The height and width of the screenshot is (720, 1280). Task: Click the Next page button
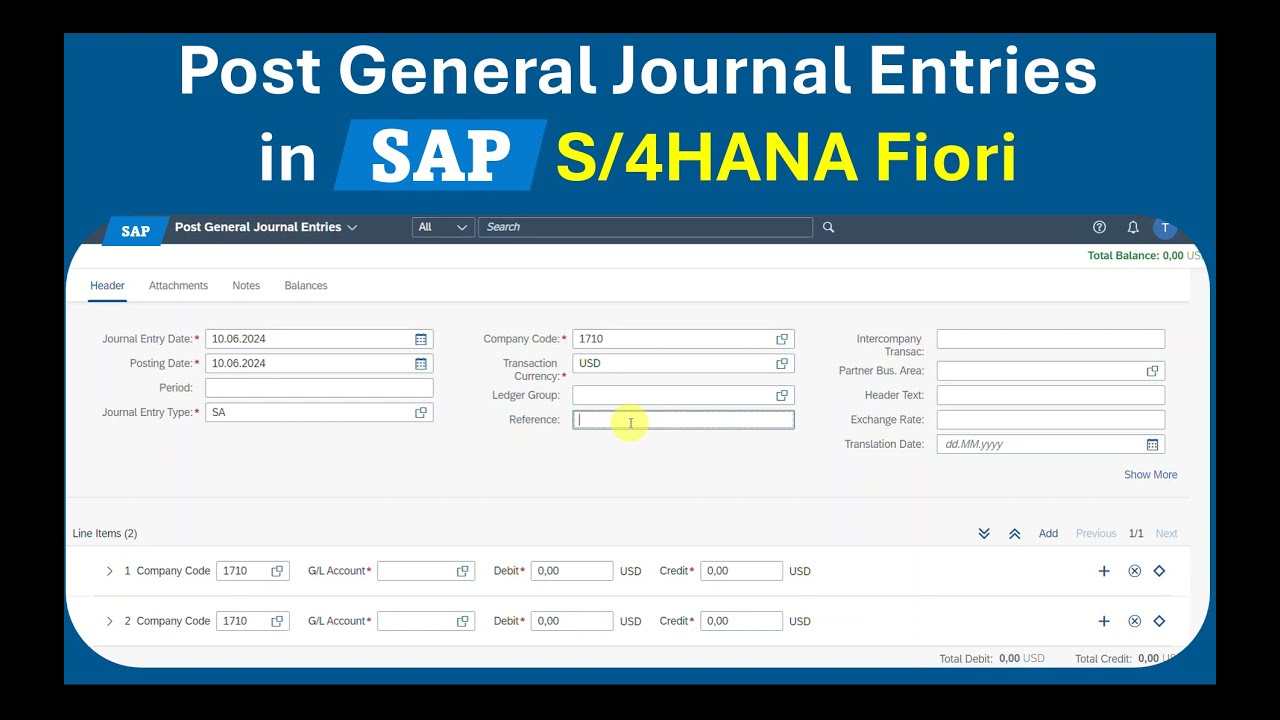[1166, 534]
